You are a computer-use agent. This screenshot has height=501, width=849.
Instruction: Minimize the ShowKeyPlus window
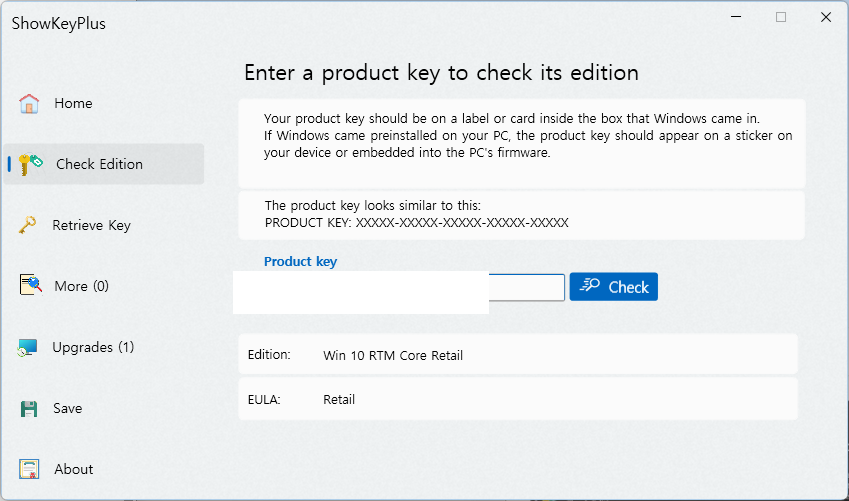tap(736, 17)
